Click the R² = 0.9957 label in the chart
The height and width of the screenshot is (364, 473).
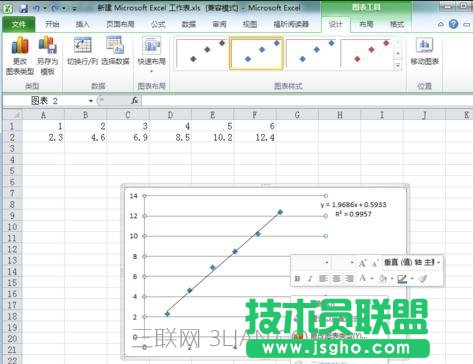tap(353, 214)
